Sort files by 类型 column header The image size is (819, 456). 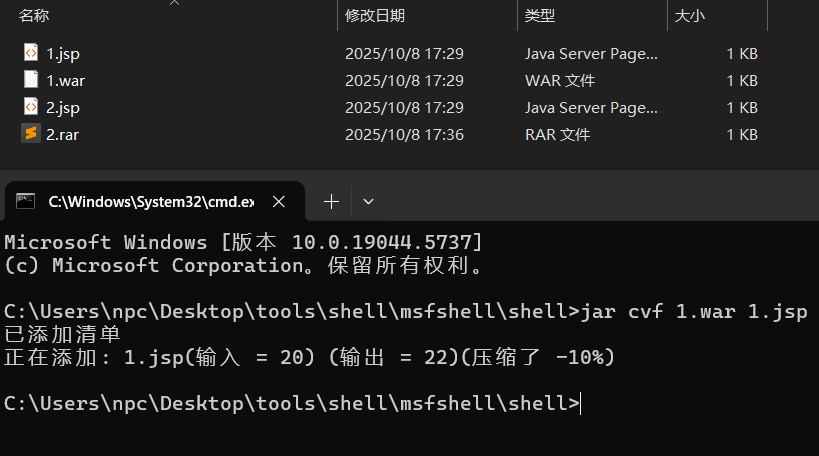pyautogui.click(x=540, y=16)
